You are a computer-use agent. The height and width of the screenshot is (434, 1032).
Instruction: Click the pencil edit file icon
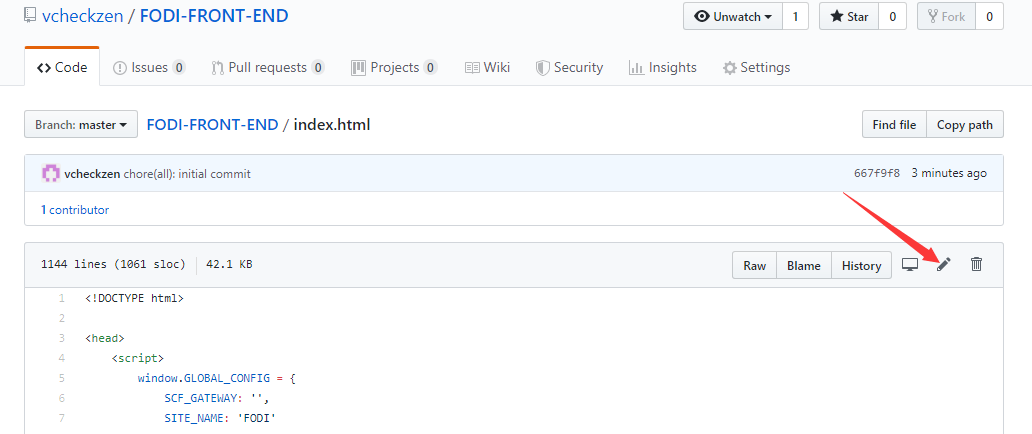[944, 265]
